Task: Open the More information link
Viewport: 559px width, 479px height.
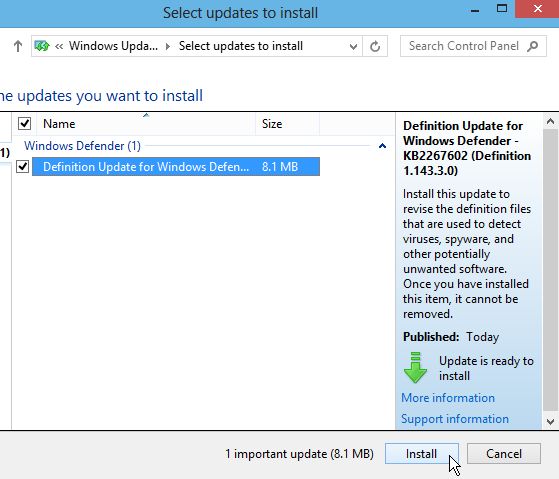Action: (448, 398)
